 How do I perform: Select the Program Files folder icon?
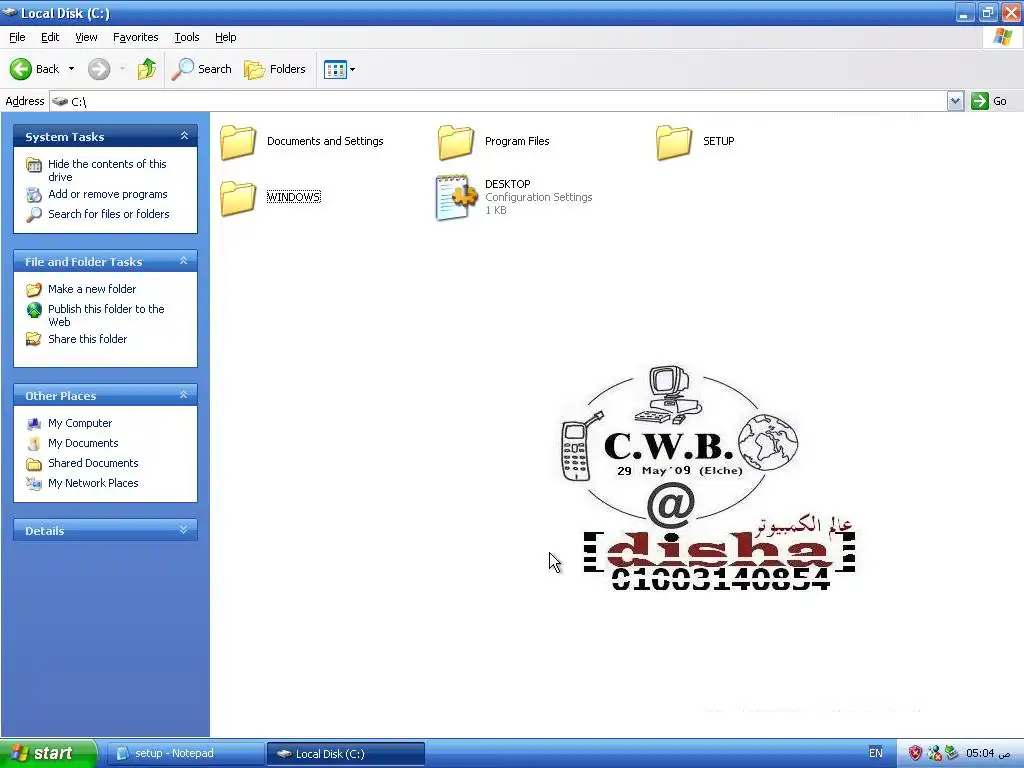click(456, 142)
